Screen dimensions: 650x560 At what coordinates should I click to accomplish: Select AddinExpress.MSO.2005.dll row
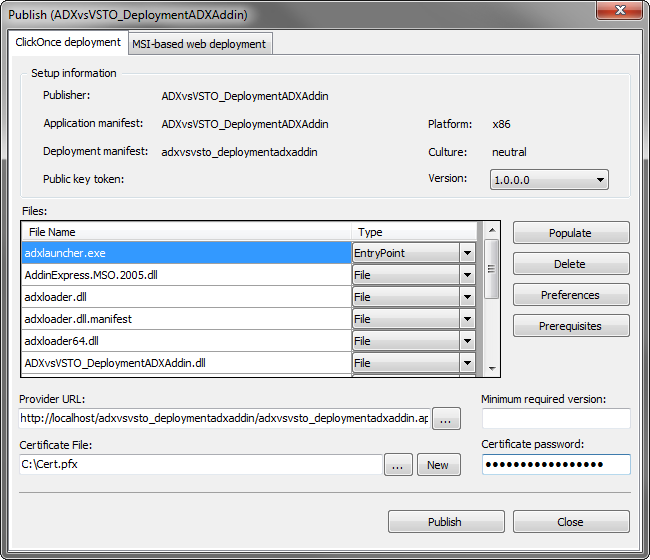pyautogui.click(x=187, y=275)
